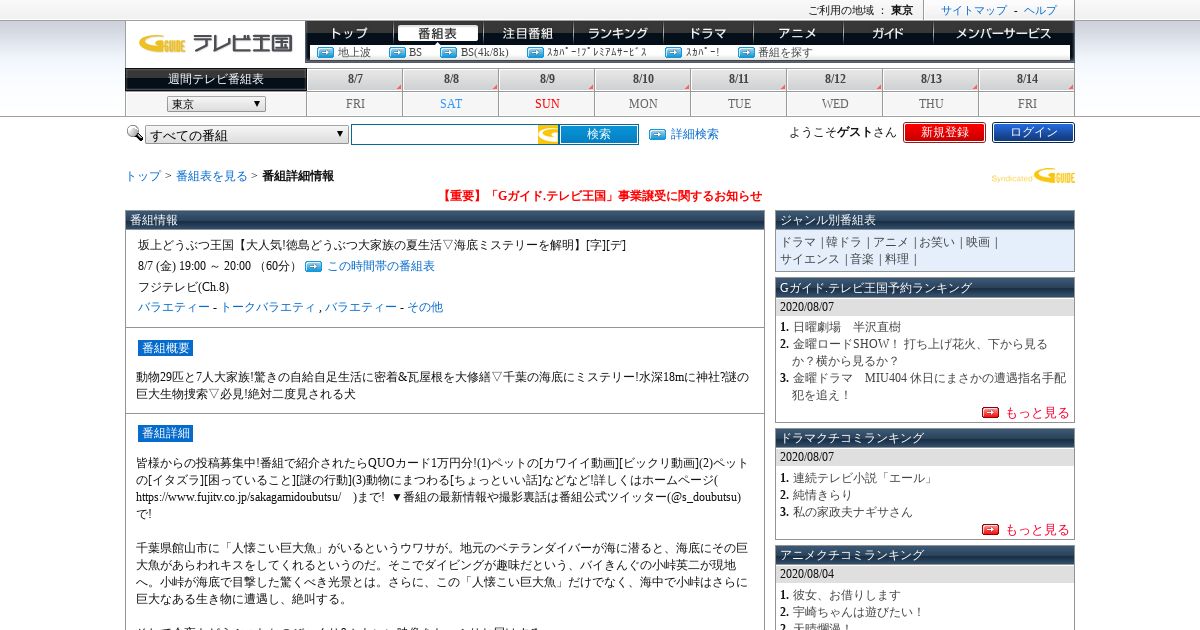Open 彼女、お借りします ranking entry

pyautogui.click(x=847, y=595)
